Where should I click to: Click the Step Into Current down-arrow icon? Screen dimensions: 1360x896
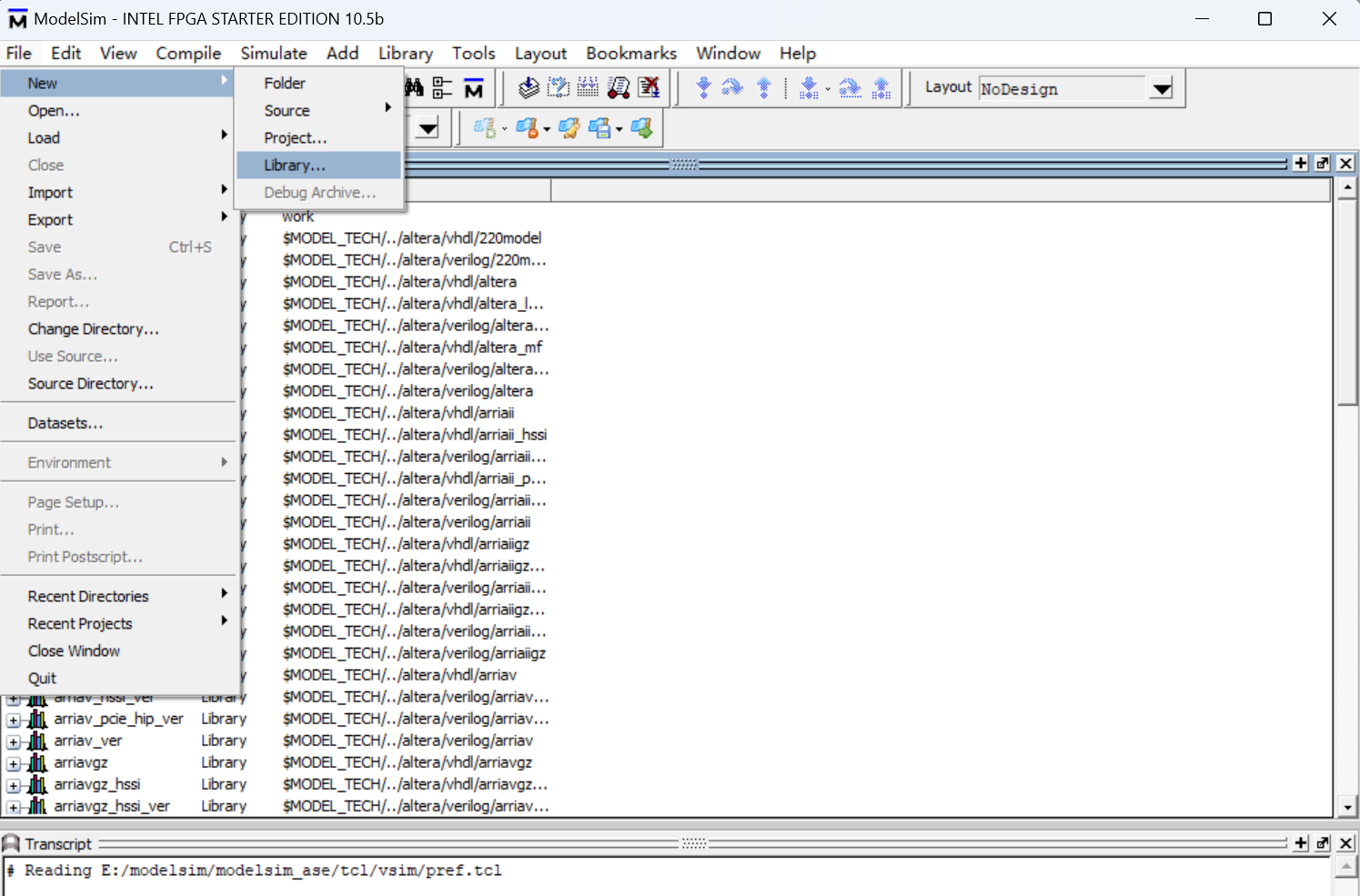coord(809,87)
